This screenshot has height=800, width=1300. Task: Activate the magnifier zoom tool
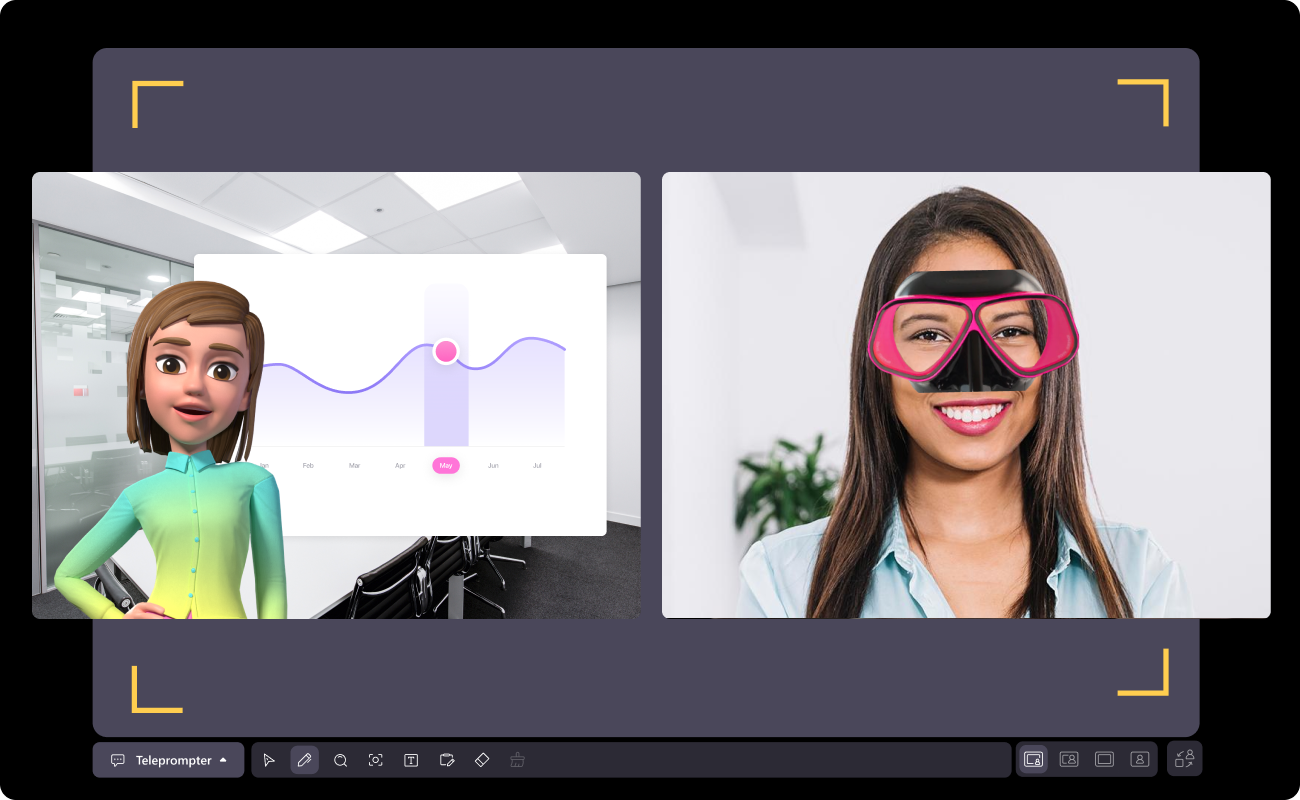click(x=340, y=760)
